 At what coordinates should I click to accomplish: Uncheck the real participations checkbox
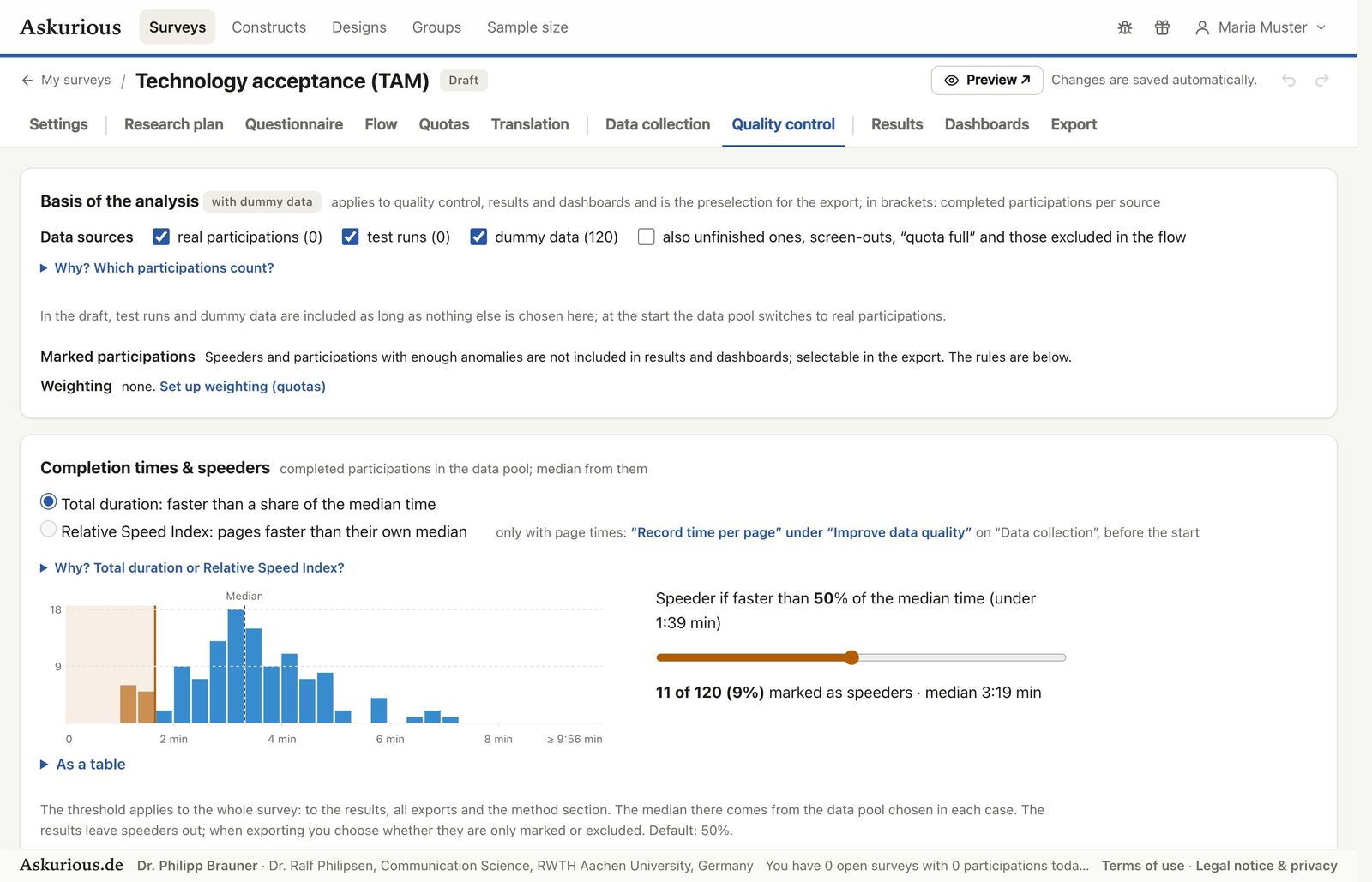pos(161,237)
